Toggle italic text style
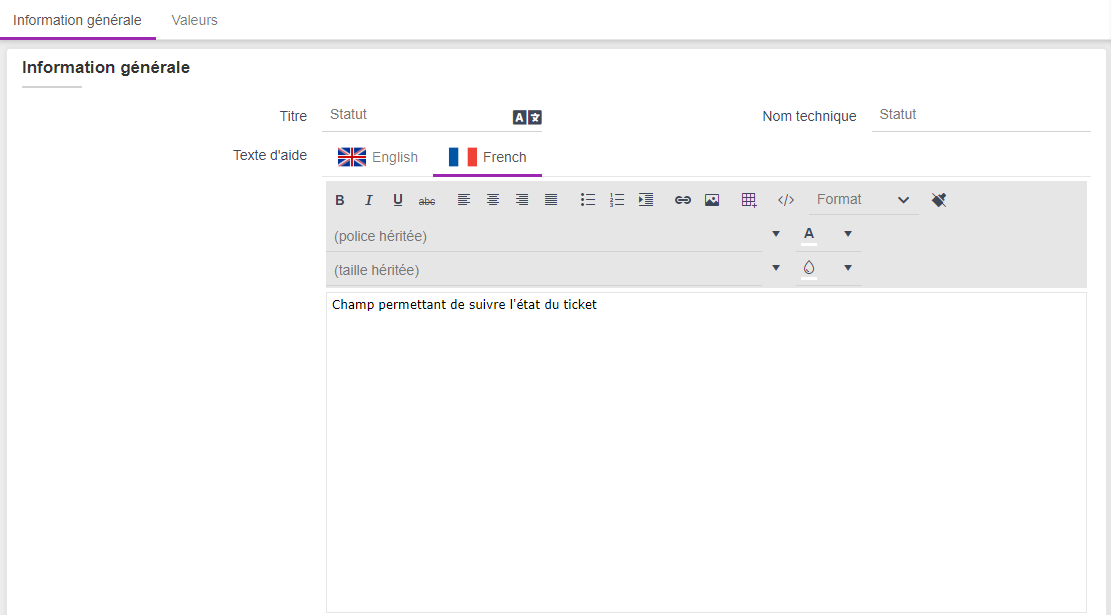The width and height of the screenshot is (1111, 615). (x=369, y=200)
